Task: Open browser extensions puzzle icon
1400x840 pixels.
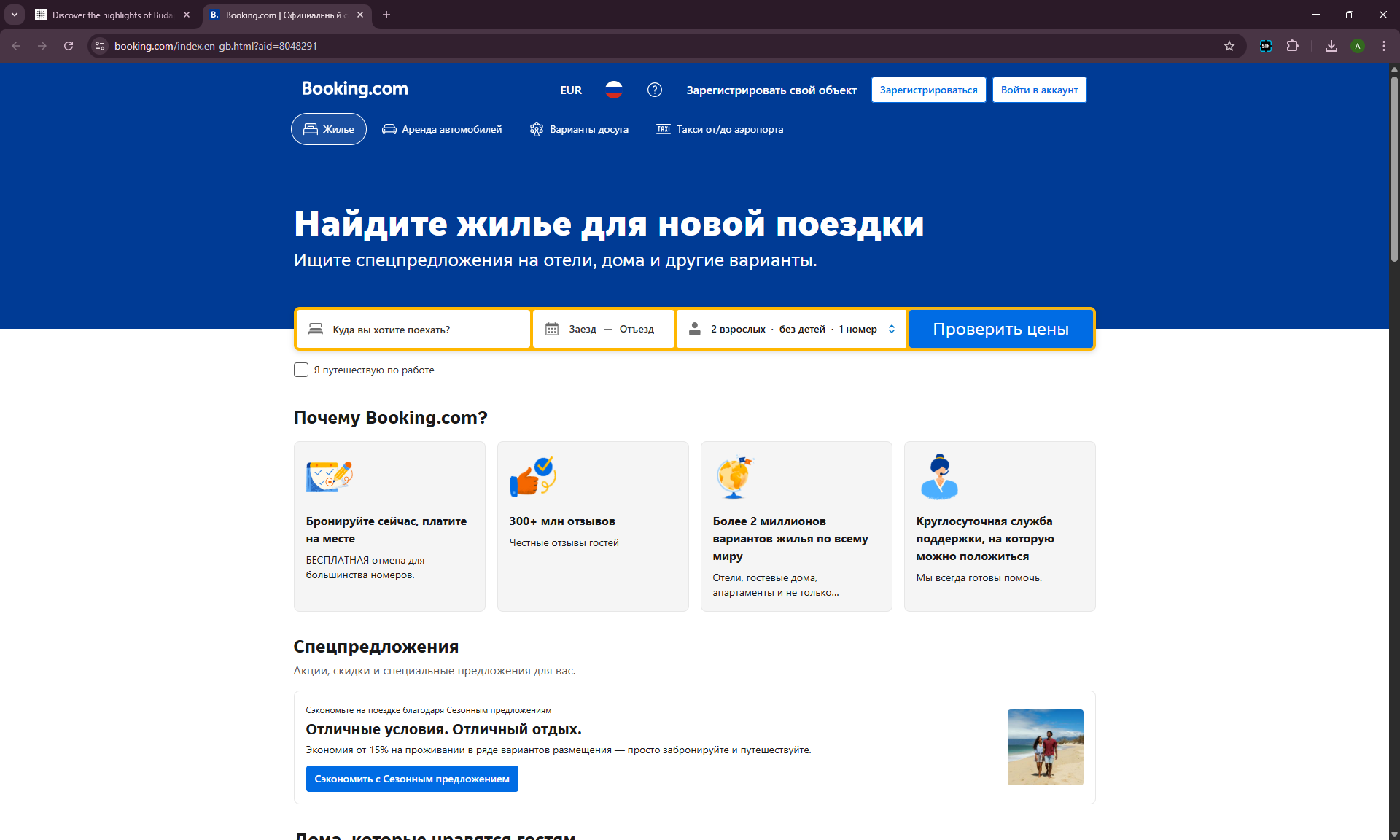Action: pos(1292,46)
